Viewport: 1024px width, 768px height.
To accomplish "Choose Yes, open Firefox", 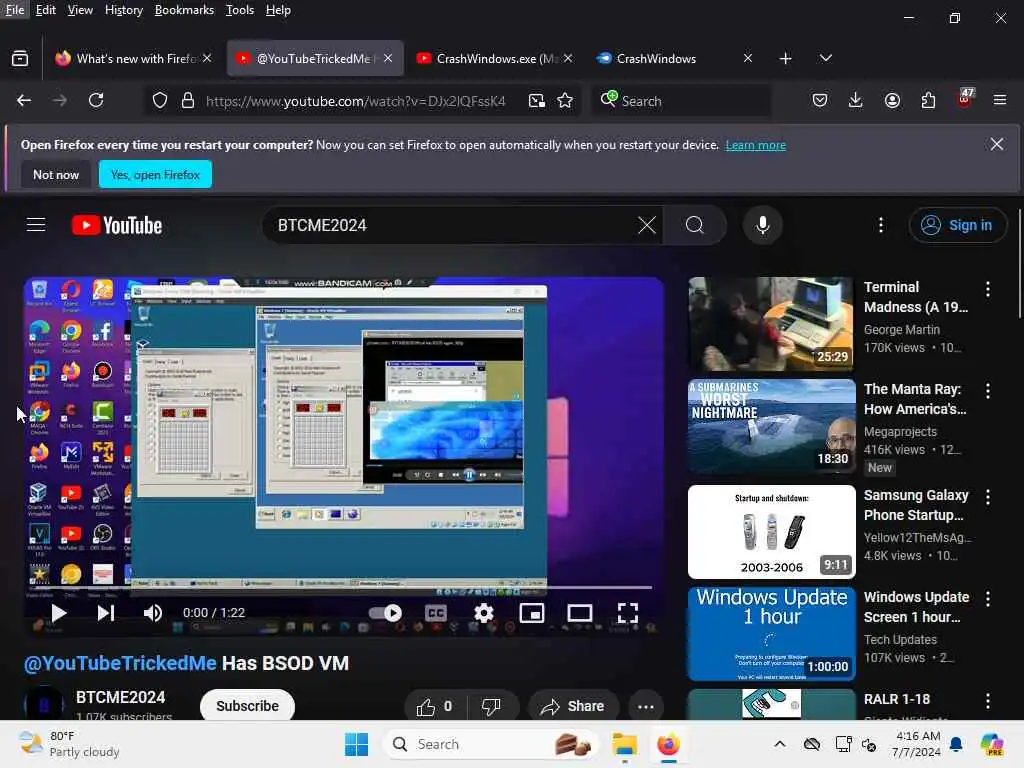I will 155,174.
